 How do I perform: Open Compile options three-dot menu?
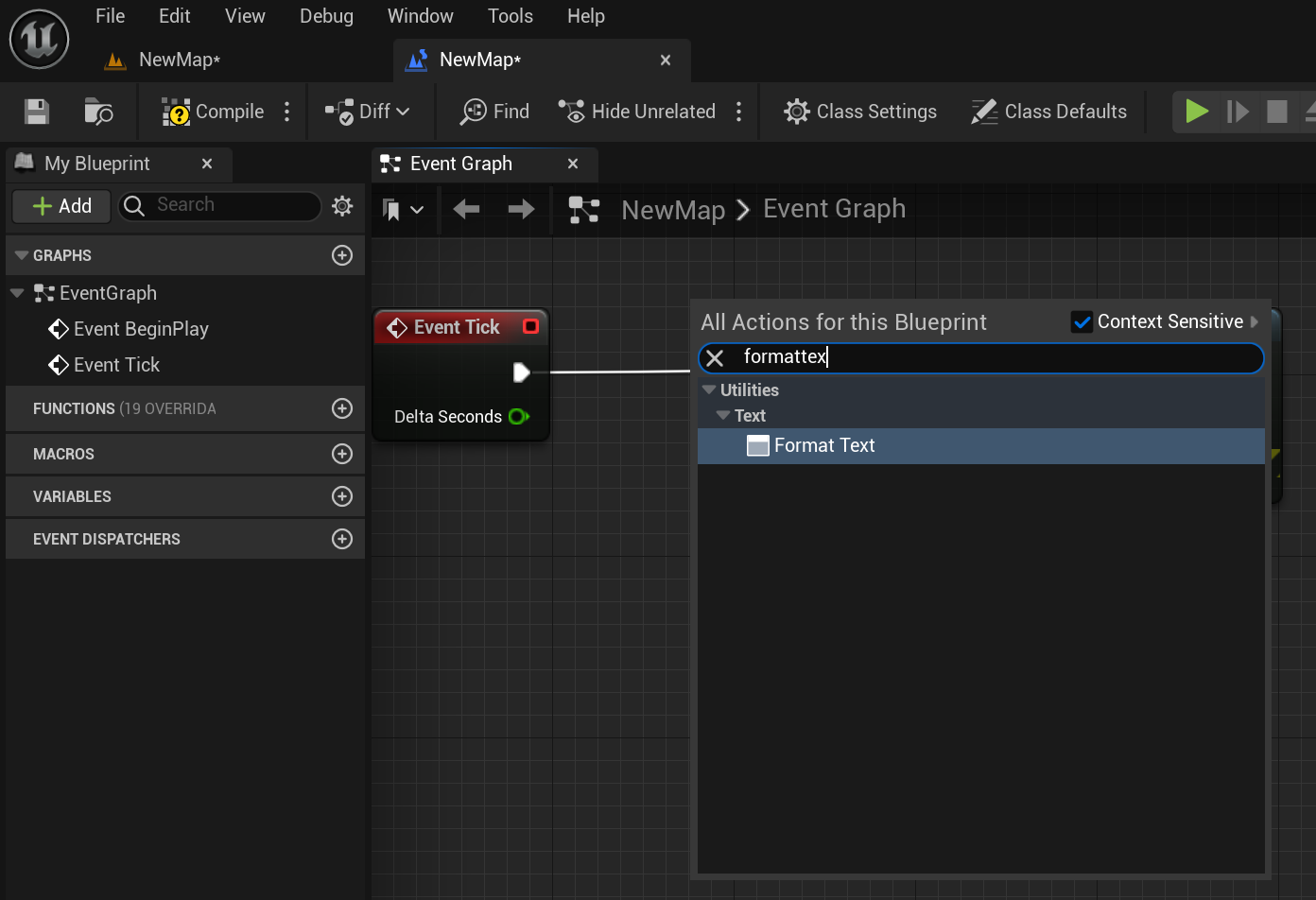pos(287,112)
